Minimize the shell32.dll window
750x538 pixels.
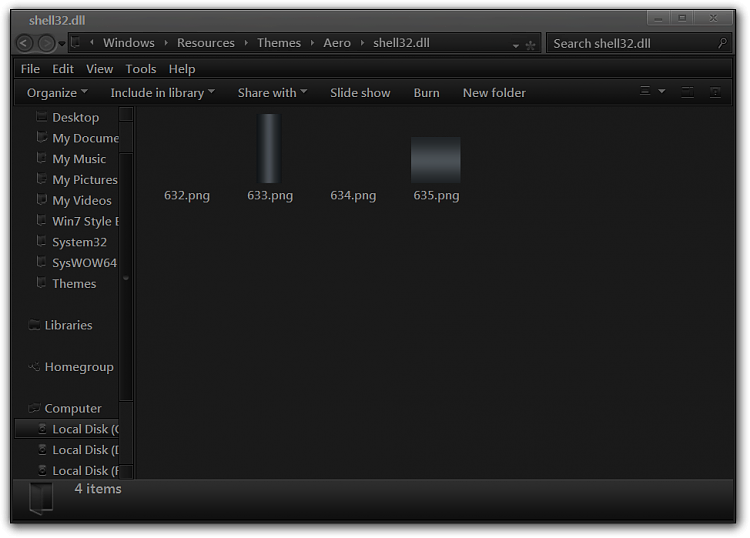(658, 18)
